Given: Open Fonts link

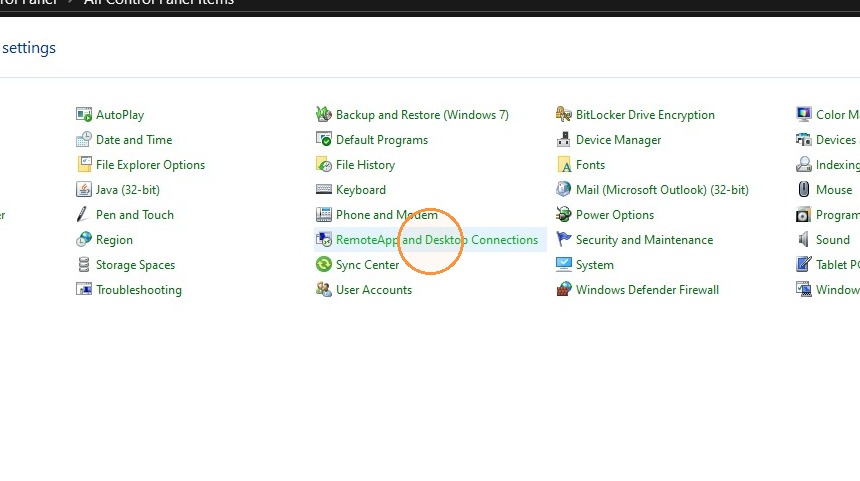Looking at the screenshot, I should 590,165.
